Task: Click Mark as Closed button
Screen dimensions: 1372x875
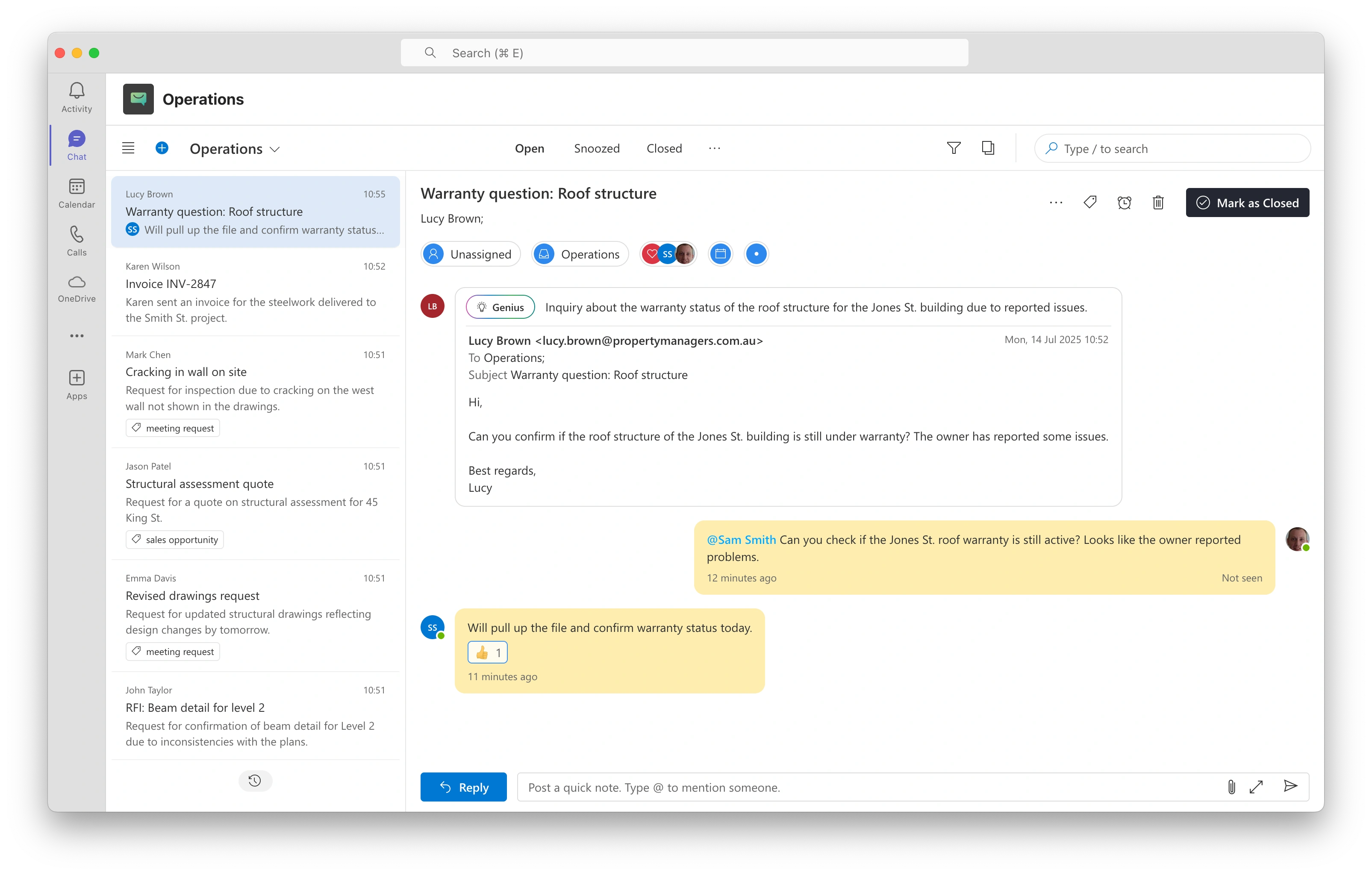Action: click(1247, 202)
